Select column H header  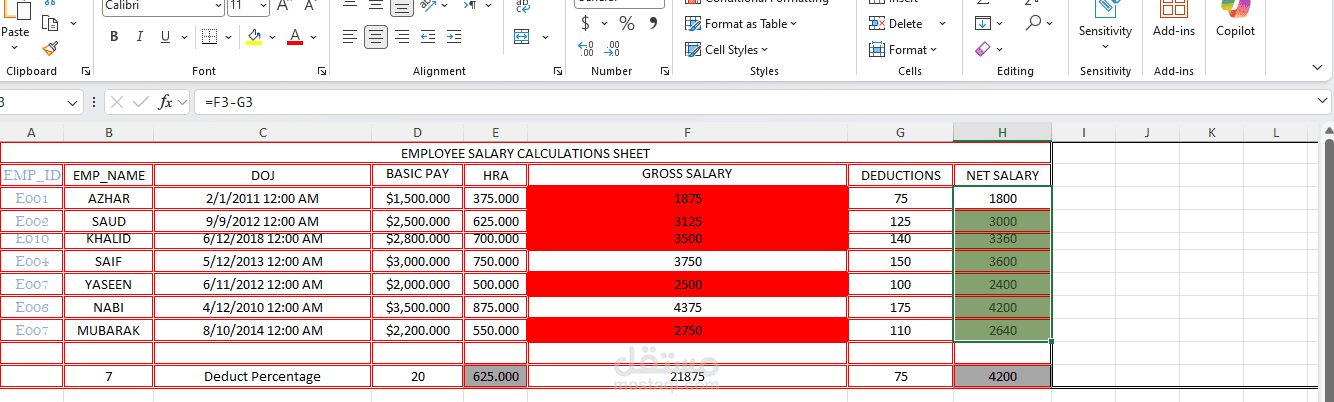[x=1002, y=132]
